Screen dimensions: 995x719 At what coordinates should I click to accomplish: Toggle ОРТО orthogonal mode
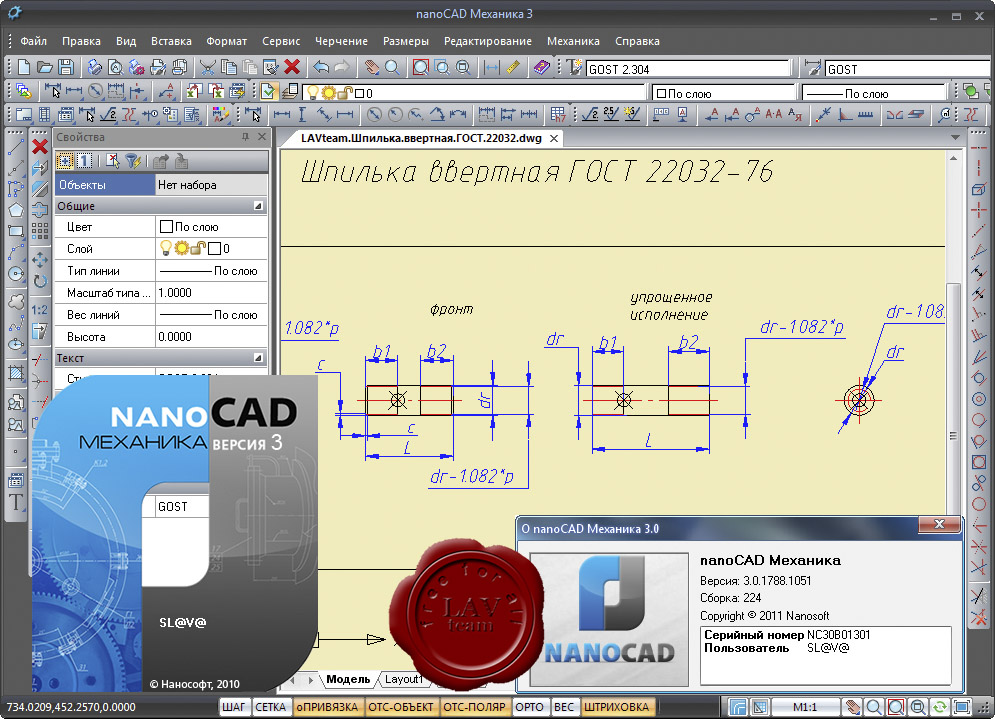click(529, 707)
